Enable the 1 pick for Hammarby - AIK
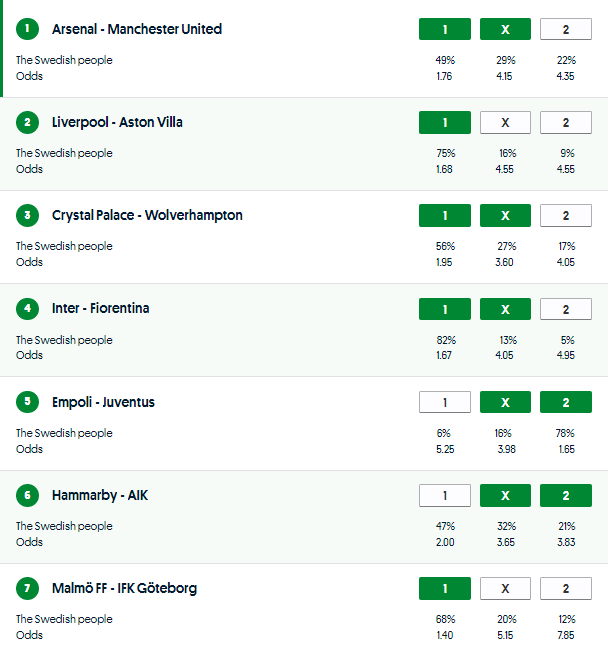 [x=445, y=495]
